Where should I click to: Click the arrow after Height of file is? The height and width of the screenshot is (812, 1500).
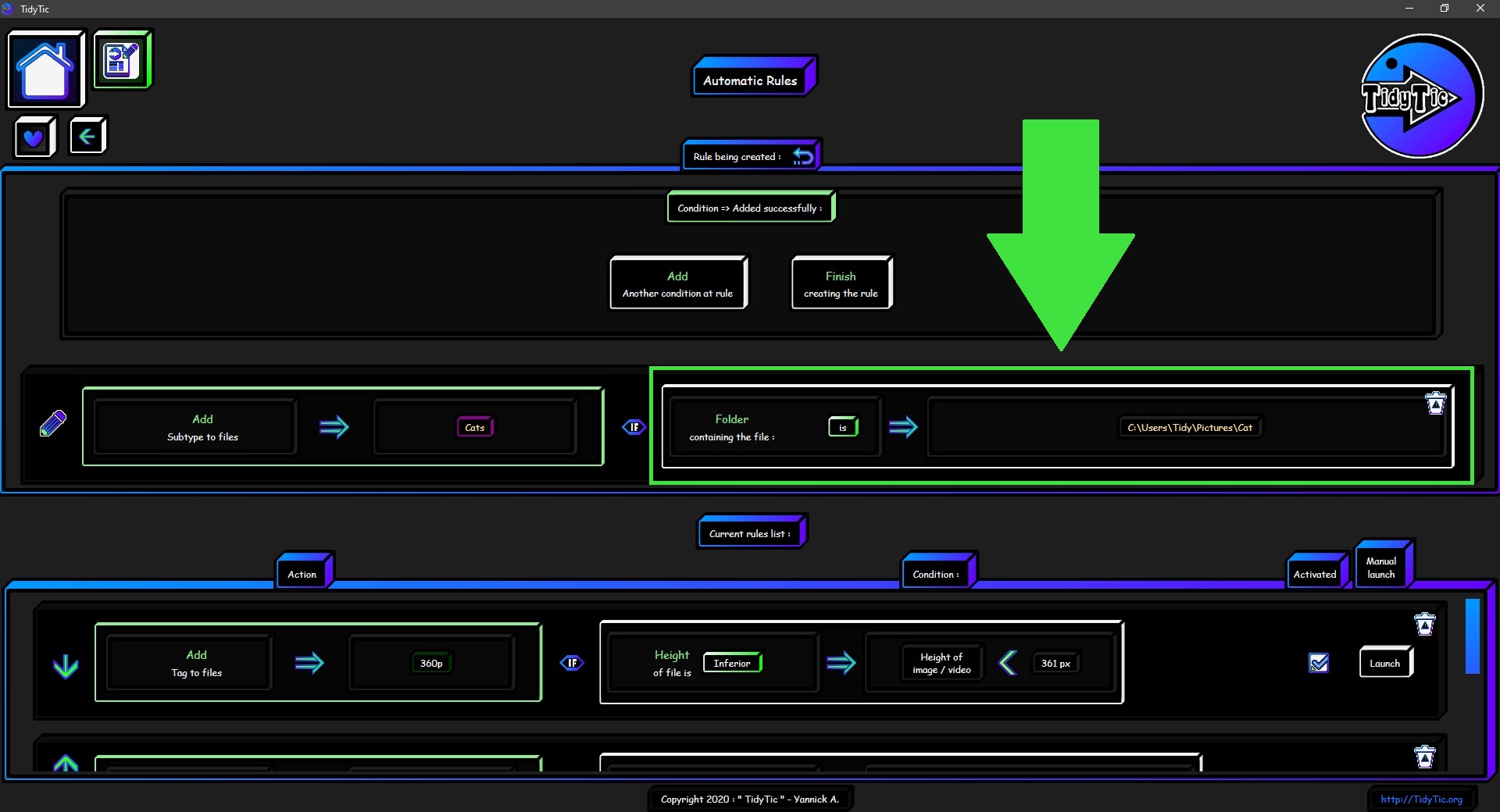[x=841, y=663]
